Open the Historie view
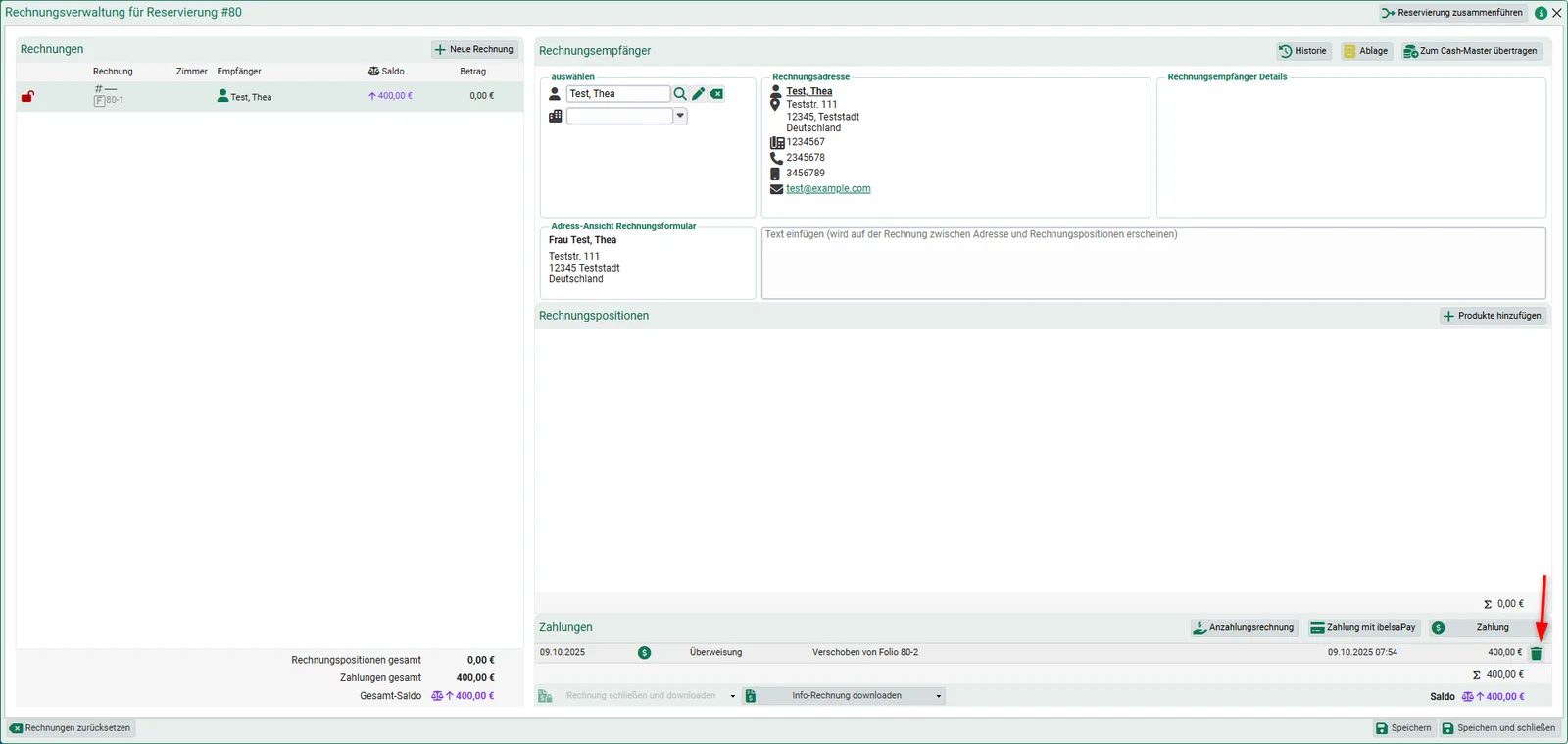The width and height of the screenshot is (1568, 744). click(1303, 51)
